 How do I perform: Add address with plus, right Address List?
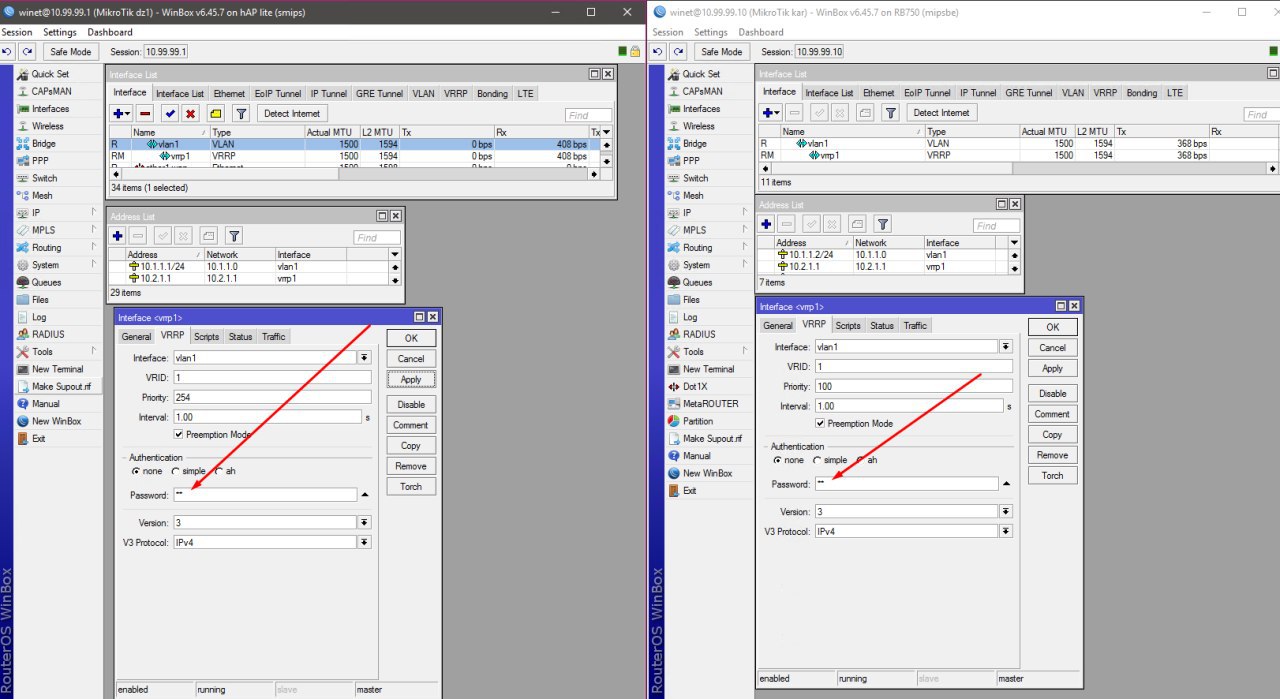coord(767,224)
